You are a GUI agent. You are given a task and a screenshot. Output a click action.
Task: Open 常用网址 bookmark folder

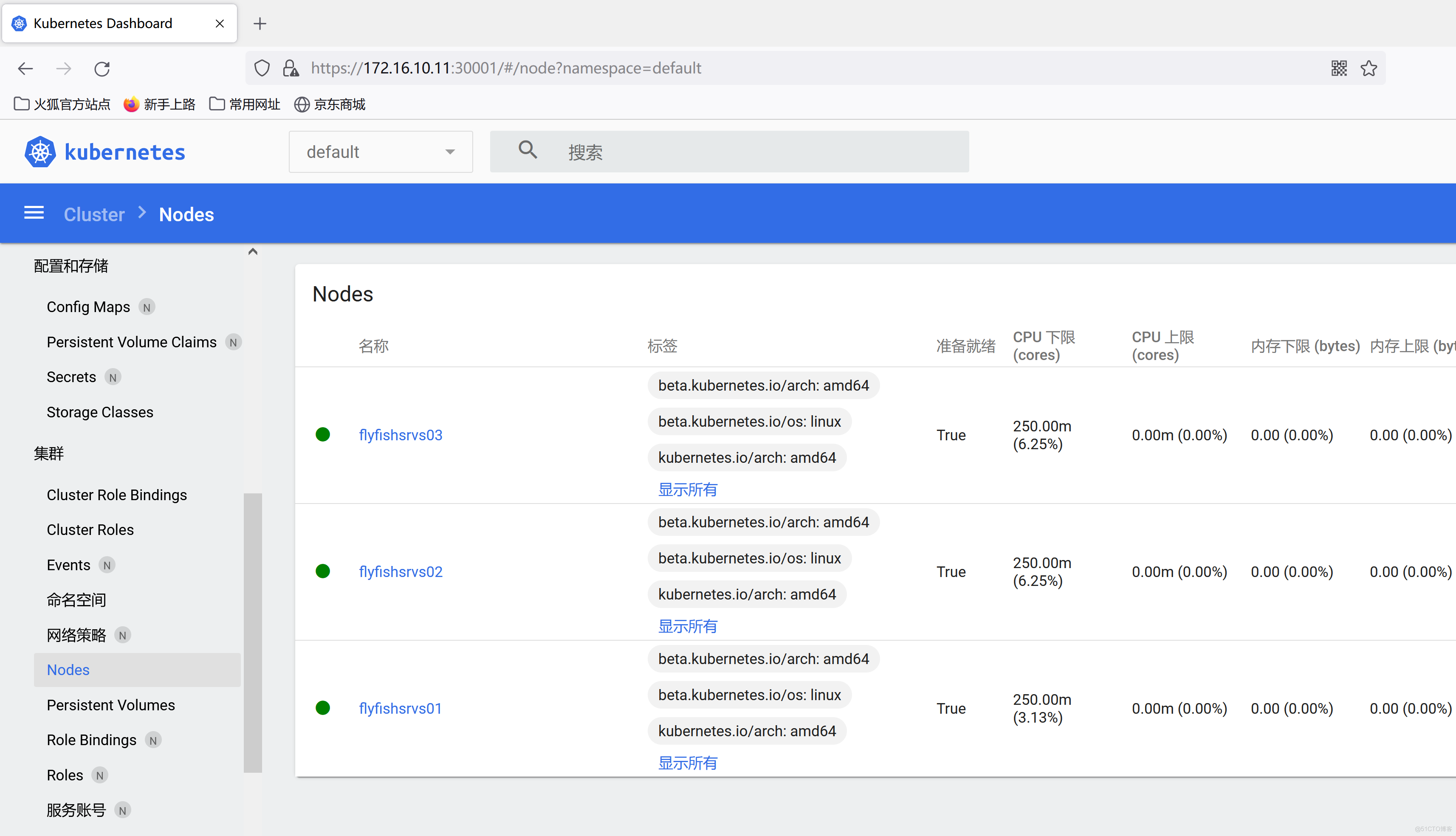click(245, 104)
